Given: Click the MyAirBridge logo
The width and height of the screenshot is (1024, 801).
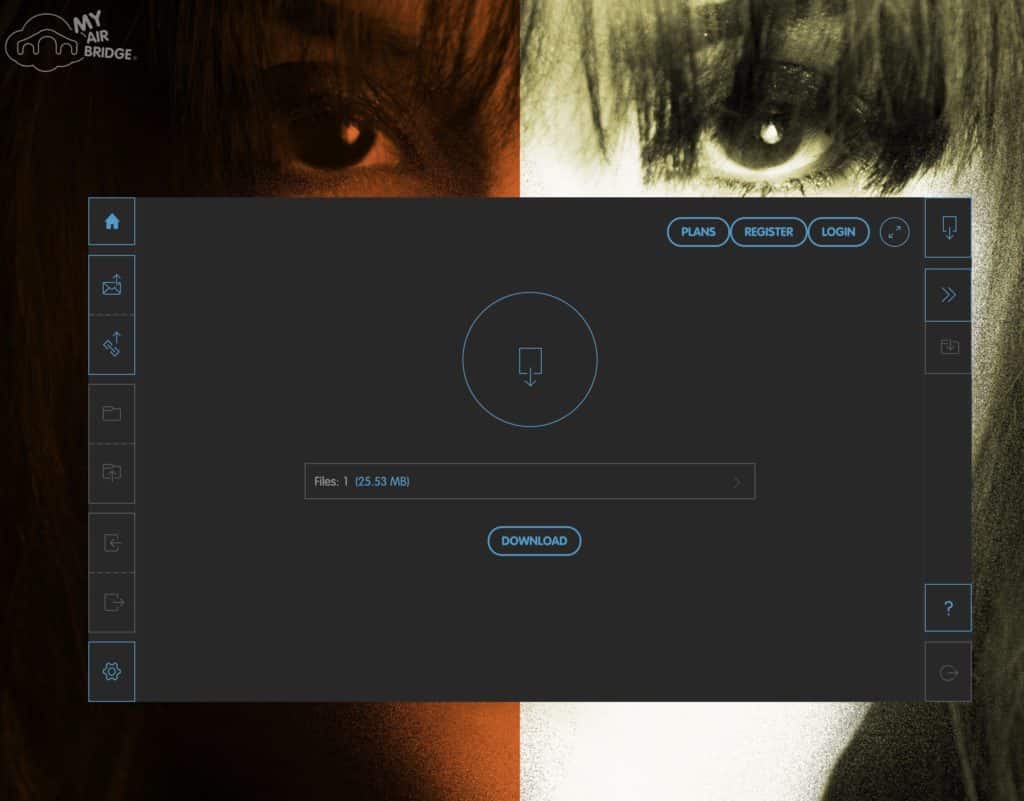Looking at the screenshot, I should pyautogui.click(x=71, y=41).
